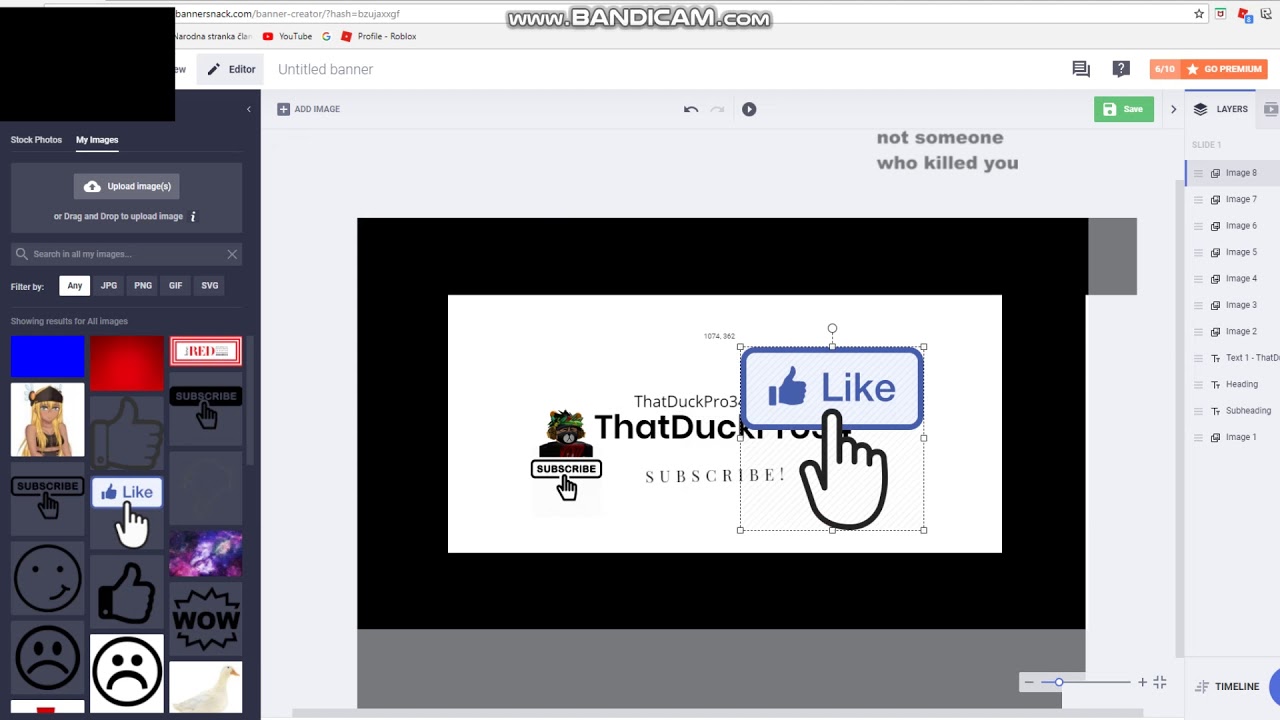Filter images by PNG

(143, 286)
